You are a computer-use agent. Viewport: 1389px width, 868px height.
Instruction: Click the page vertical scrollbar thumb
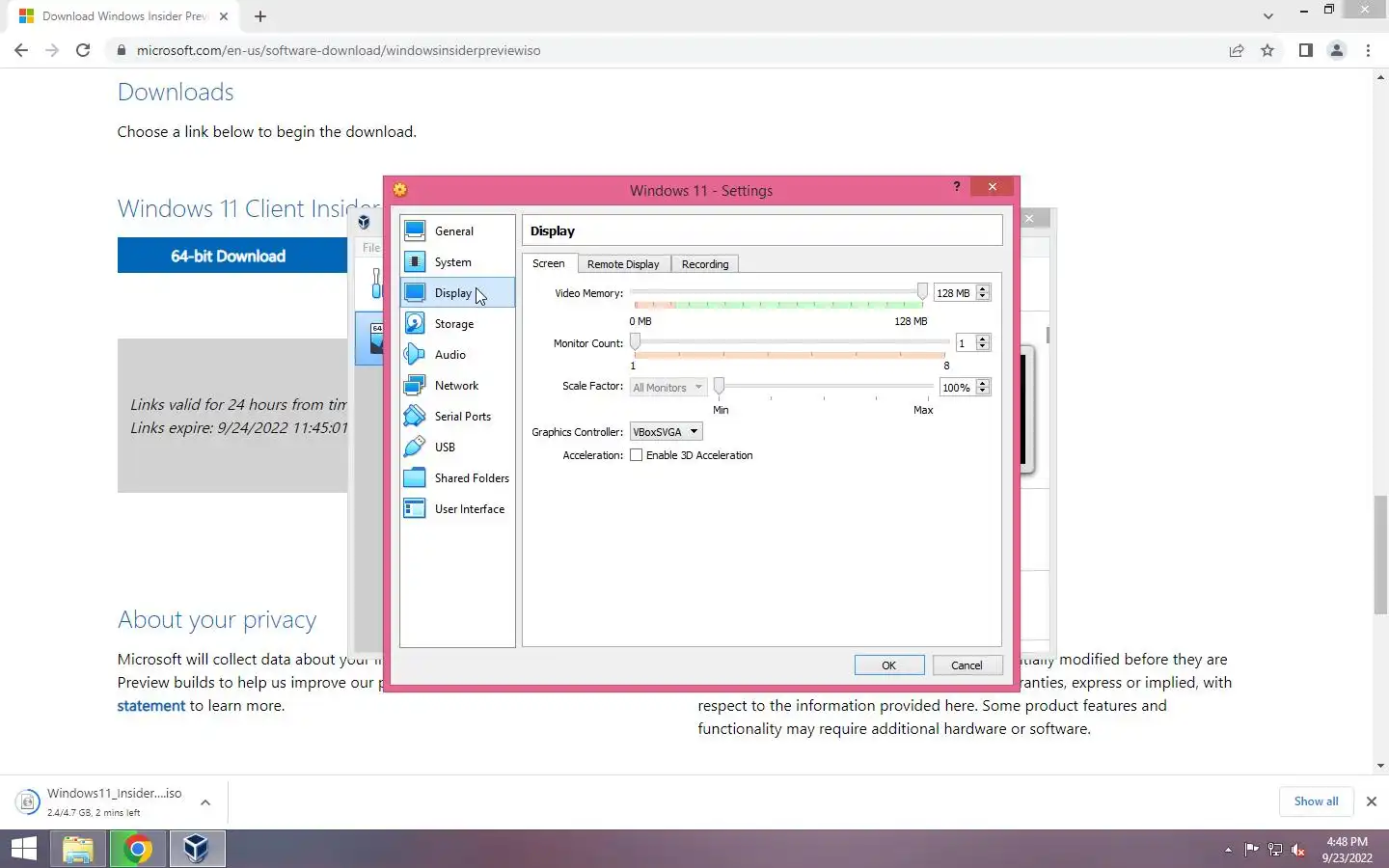click(x=1380, y=555)
